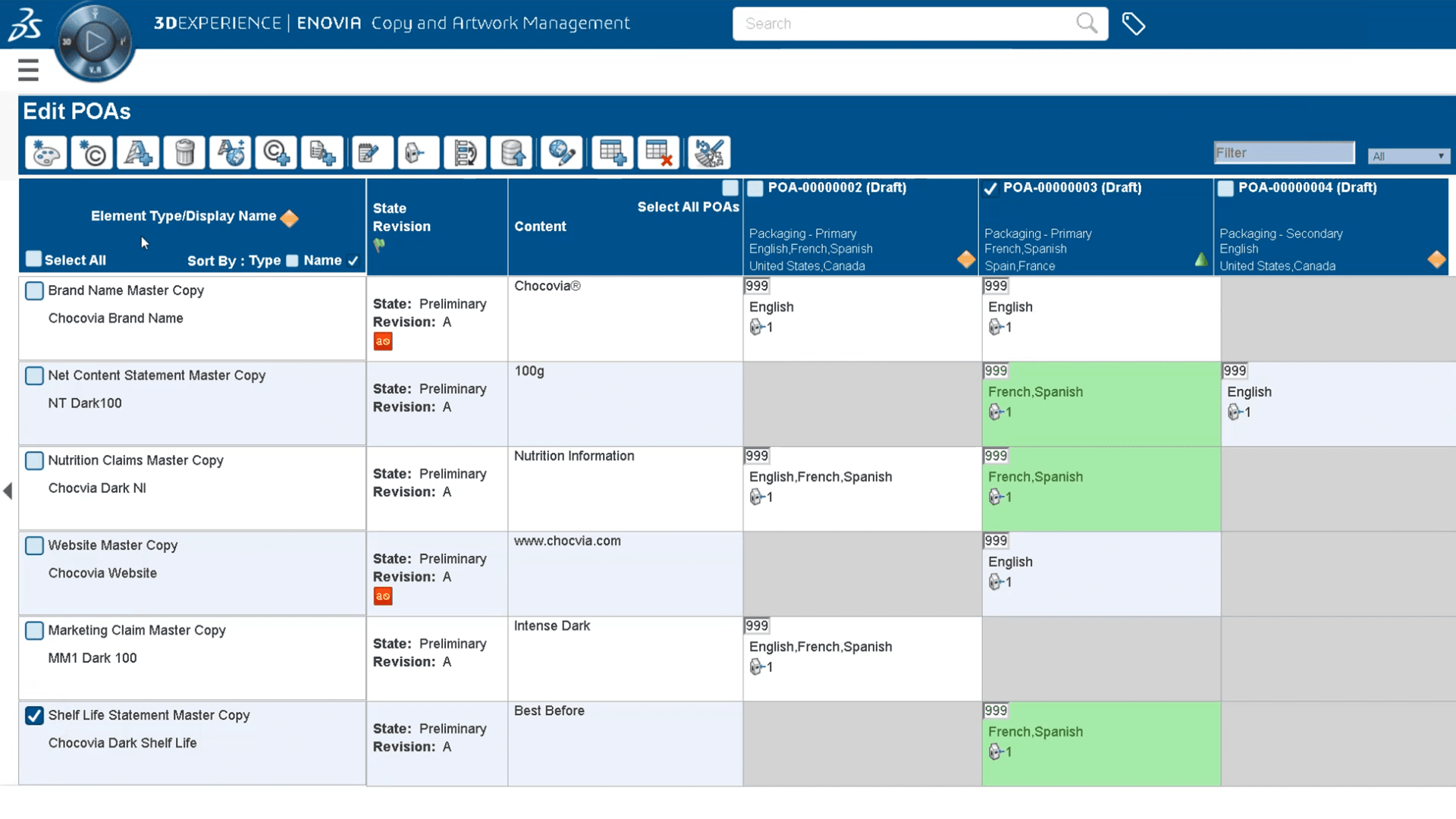This screenshot has width=1456, height=819.
Task: Click the orange diamond beside Element Type/Display Name
Action: tap(289, 218)
